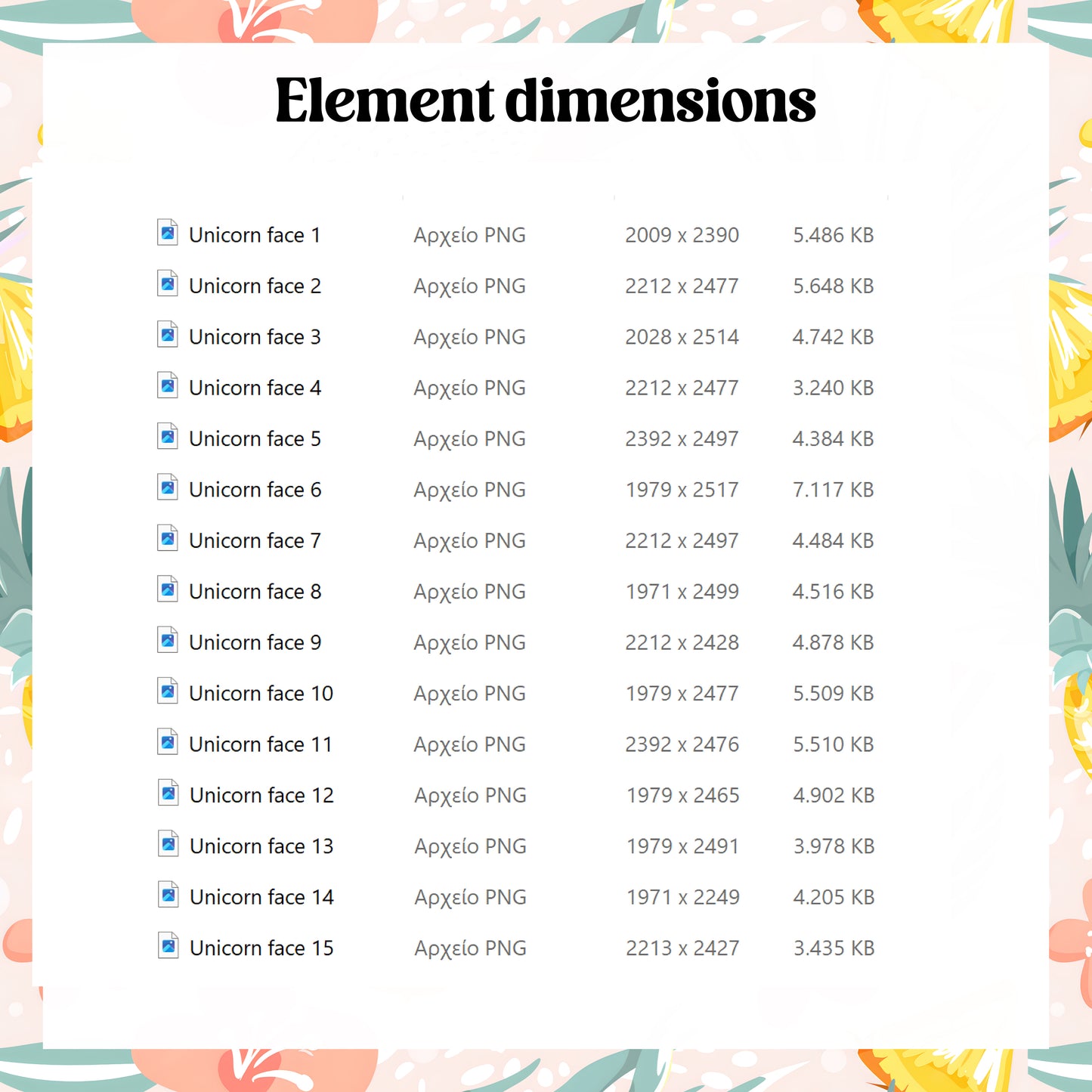
Task: Click the PNG file icon for Unicorn face 10
Action: pyautogui.click(x=168, y=691)
